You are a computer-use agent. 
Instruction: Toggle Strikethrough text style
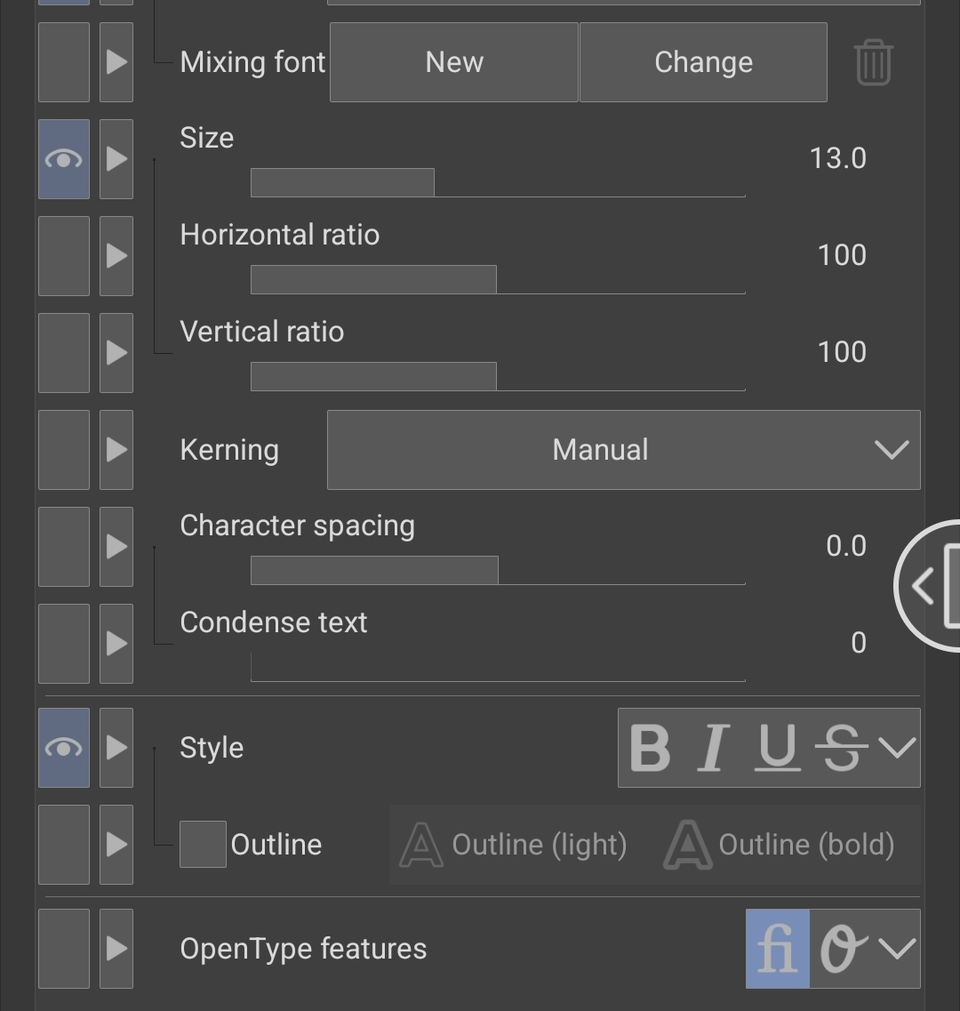pos(841,748)
